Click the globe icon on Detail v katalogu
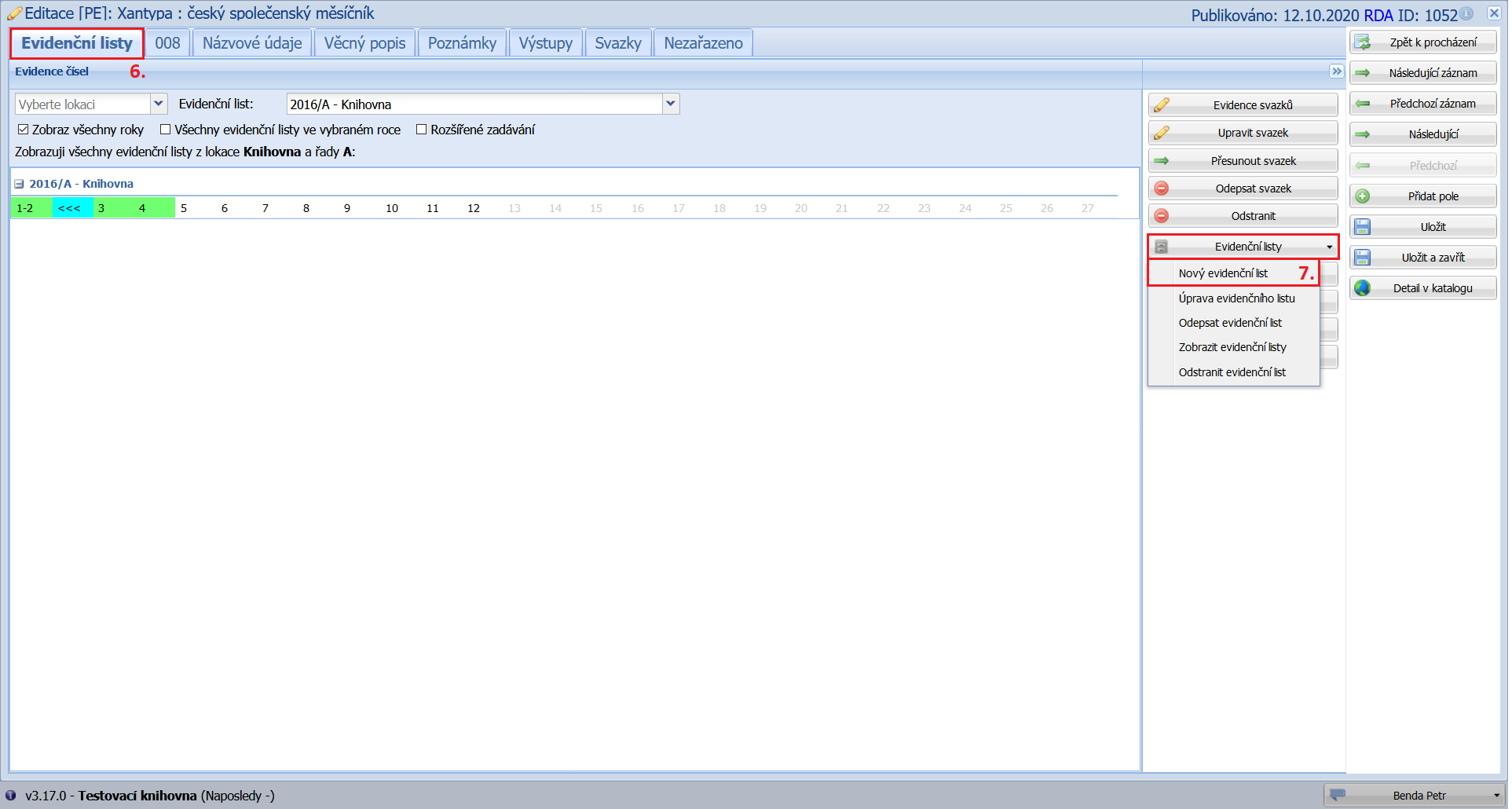The width and height of the screenshot is (1512, 809). pos(1363,288)
